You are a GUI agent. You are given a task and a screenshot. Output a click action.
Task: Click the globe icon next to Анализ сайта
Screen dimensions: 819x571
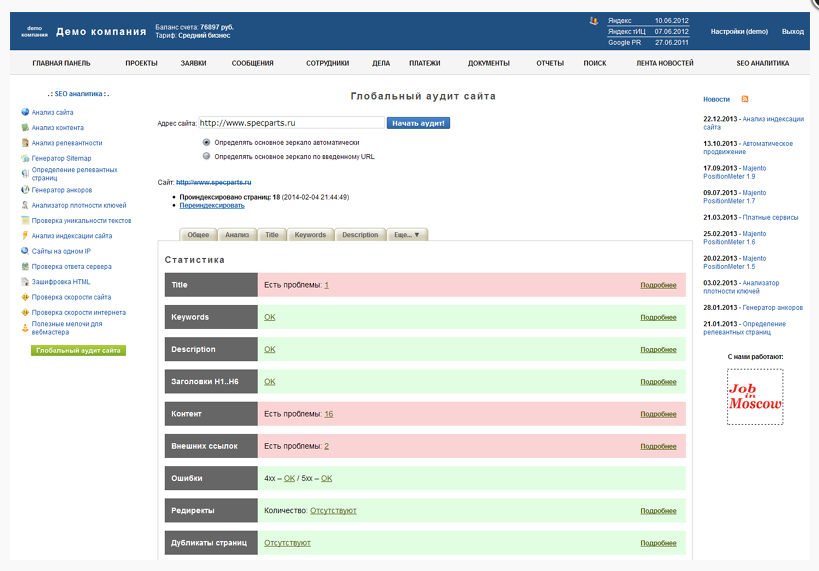click(25, 113)
